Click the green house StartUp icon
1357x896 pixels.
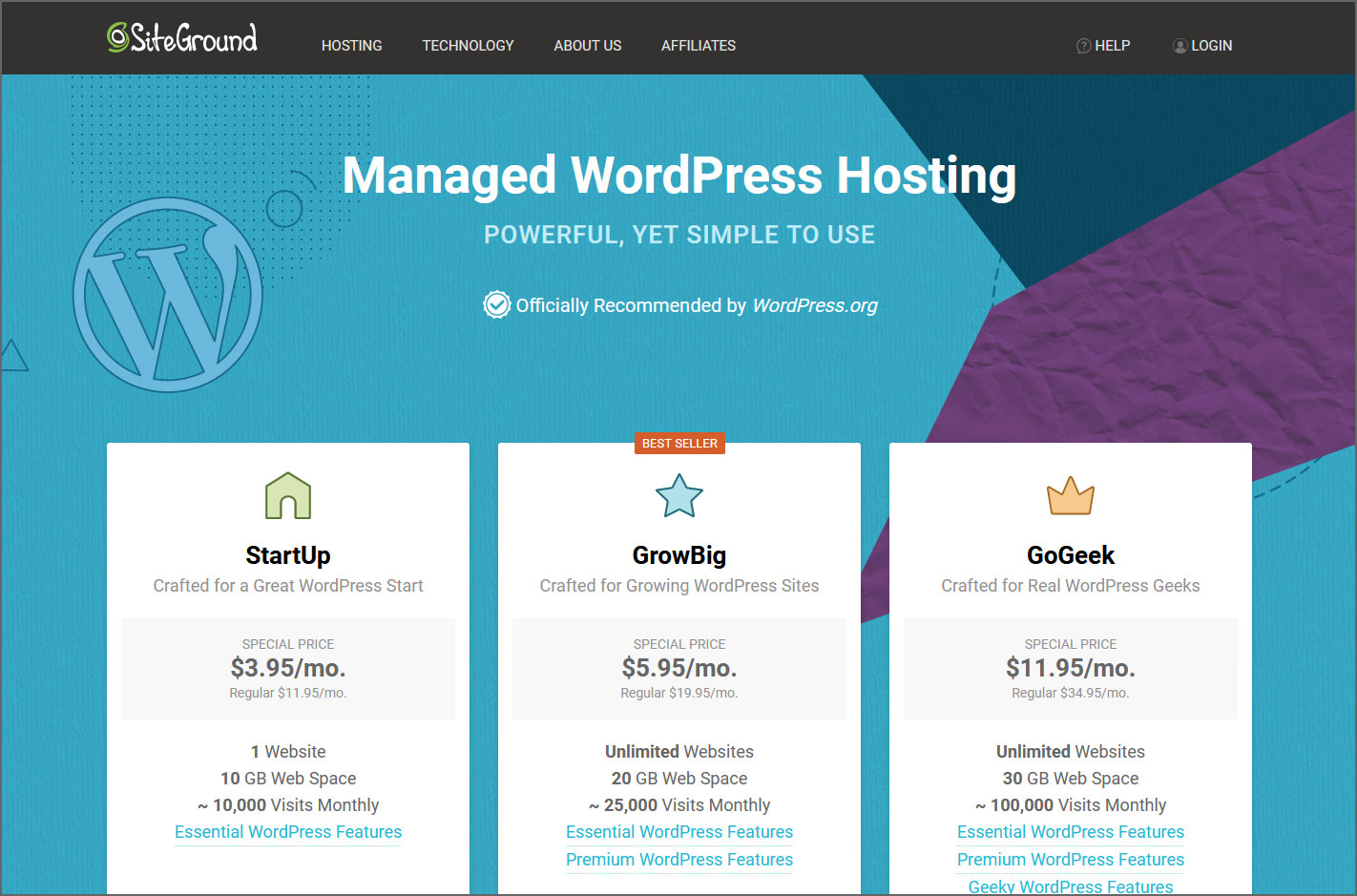click(288, 496)
